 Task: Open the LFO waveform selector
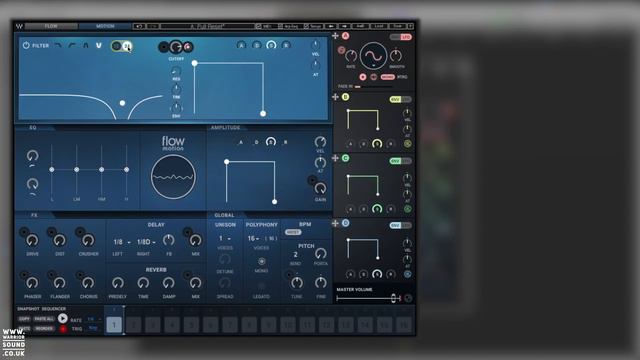point(373,56)
